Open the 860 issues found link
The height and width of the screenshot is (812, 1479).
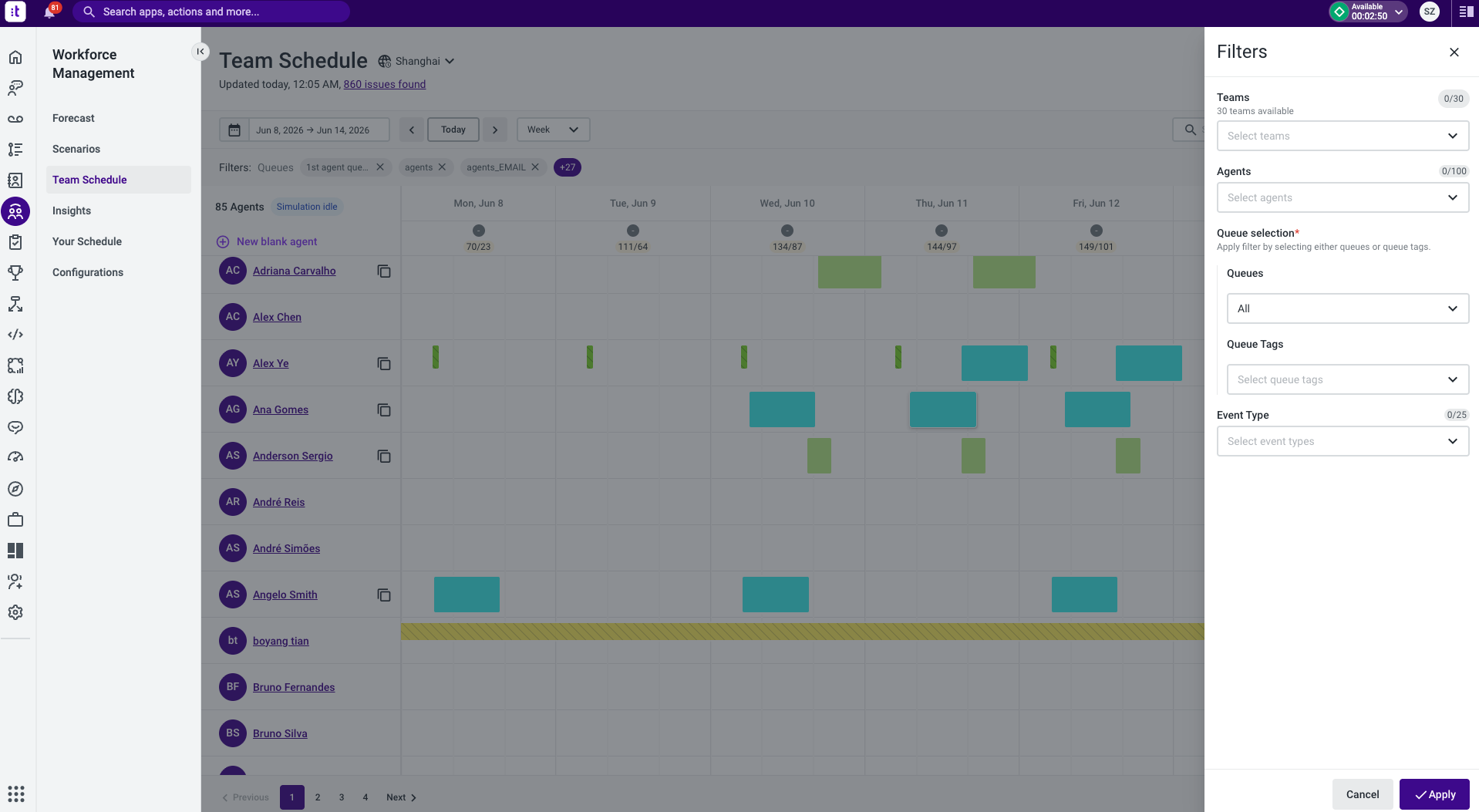(385, 84)
